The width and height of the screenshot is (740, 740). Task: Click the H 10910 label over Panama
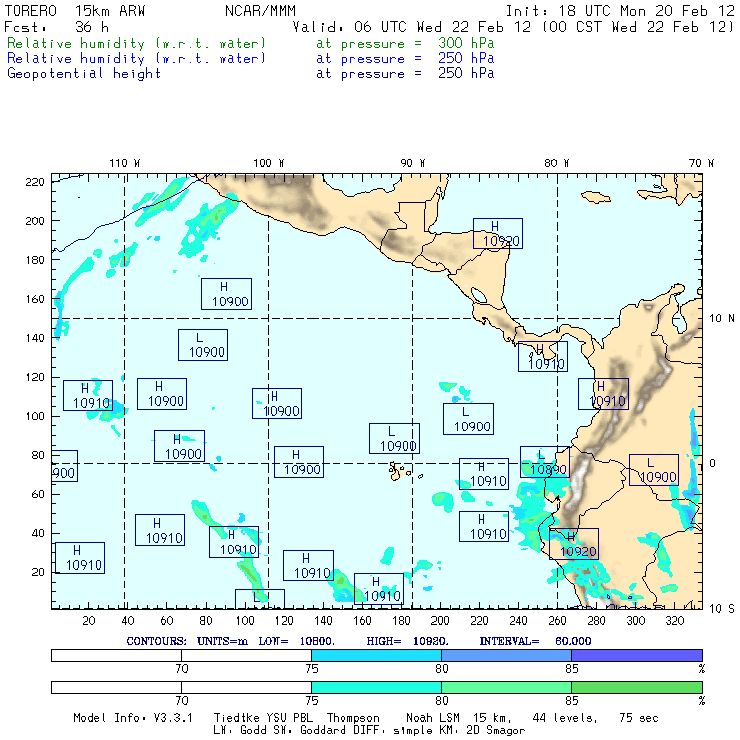point(542,356)
